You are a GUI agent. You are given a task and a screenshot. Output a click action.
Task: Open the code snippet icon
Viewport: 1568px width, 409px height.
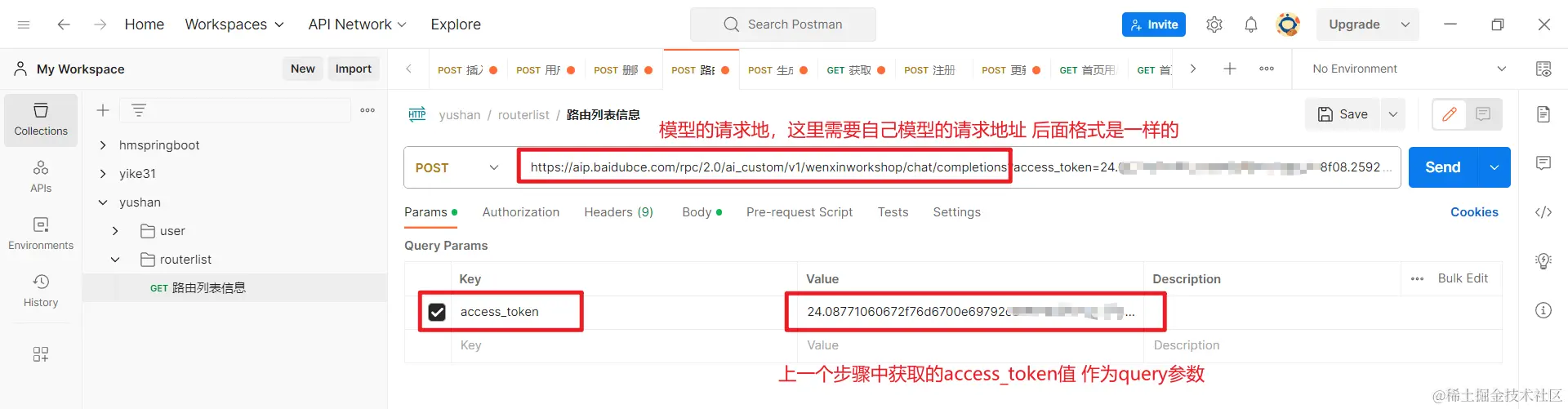(x=1543, y=212)
